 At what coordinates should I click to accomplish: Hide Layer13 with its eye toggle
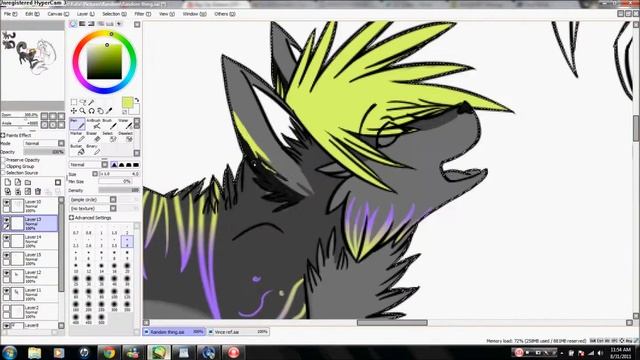(7, 220)
